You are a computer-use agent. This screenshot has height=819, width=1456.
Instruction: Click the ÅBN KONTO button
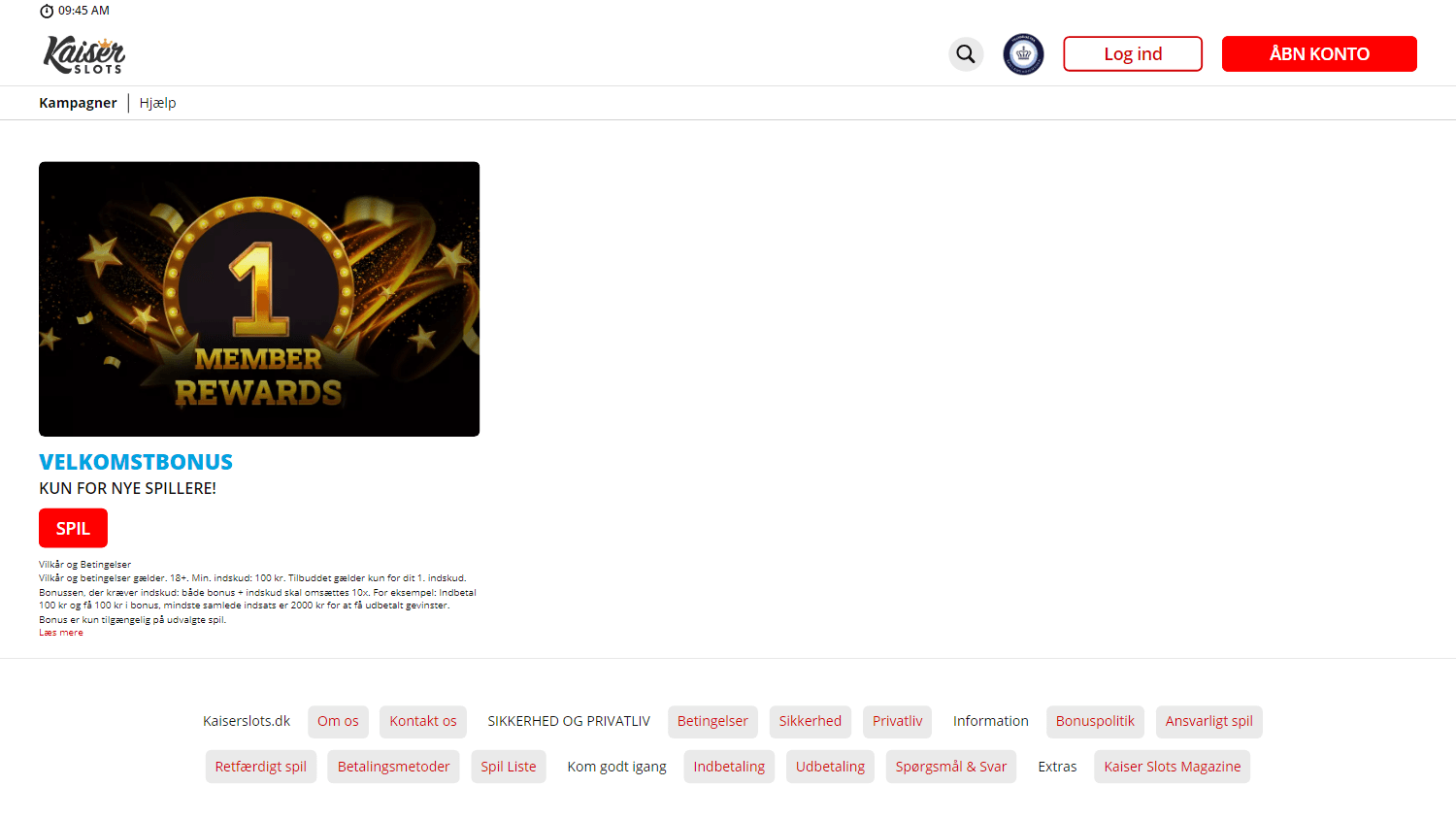[x=1319, y=54]
